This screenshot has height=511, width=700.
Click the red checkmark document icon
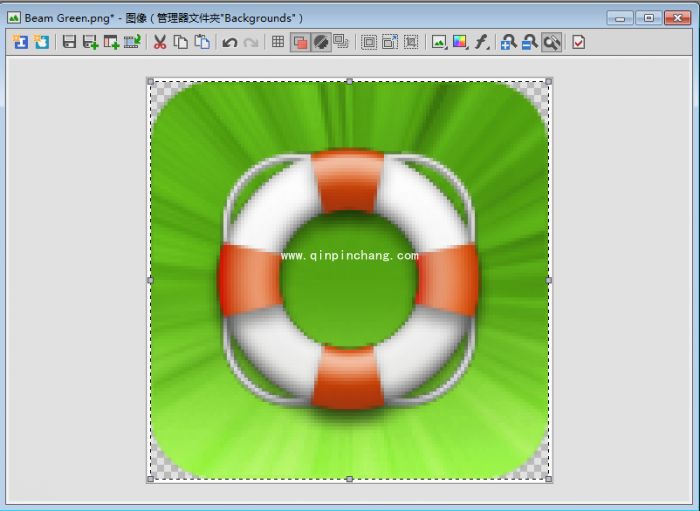(579, 42)
